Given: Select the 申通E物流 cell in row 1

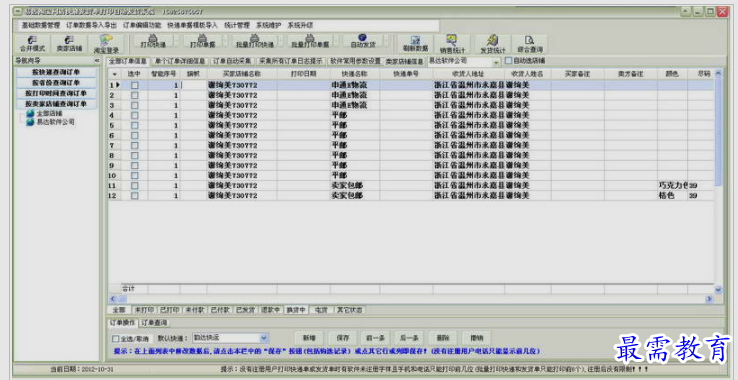Looking at the screenshot, I should (355, 85).
